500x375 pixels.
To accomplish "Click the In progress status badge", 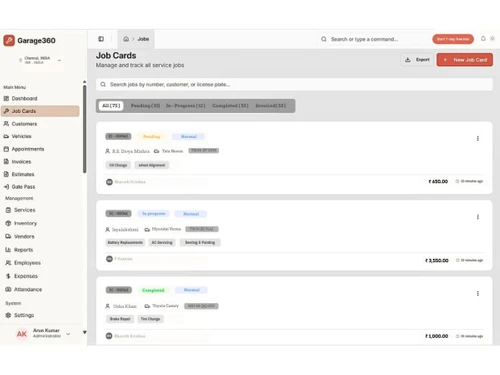I will point(154,213).
